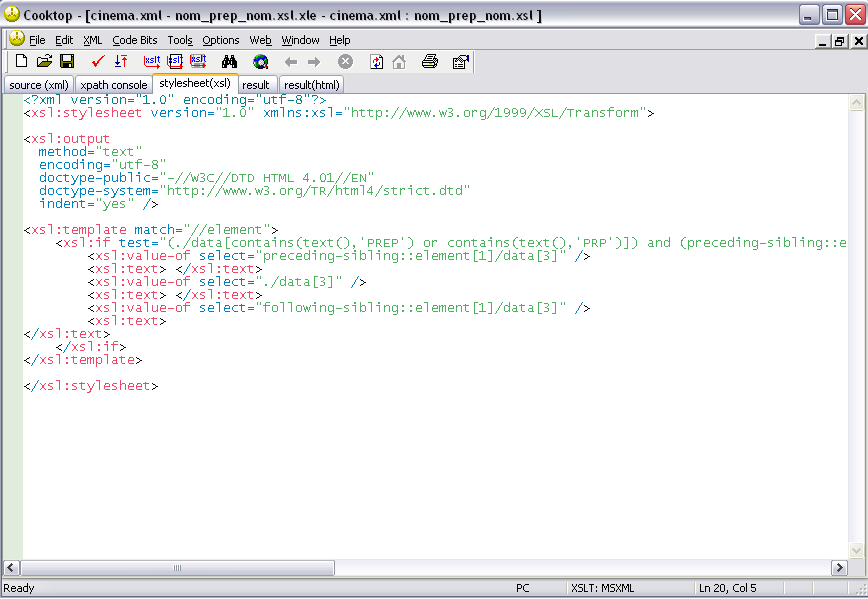Click the Cooktop icon left of File menu
The width and height of the screenshot is (868, 599).
click(17, 39)
